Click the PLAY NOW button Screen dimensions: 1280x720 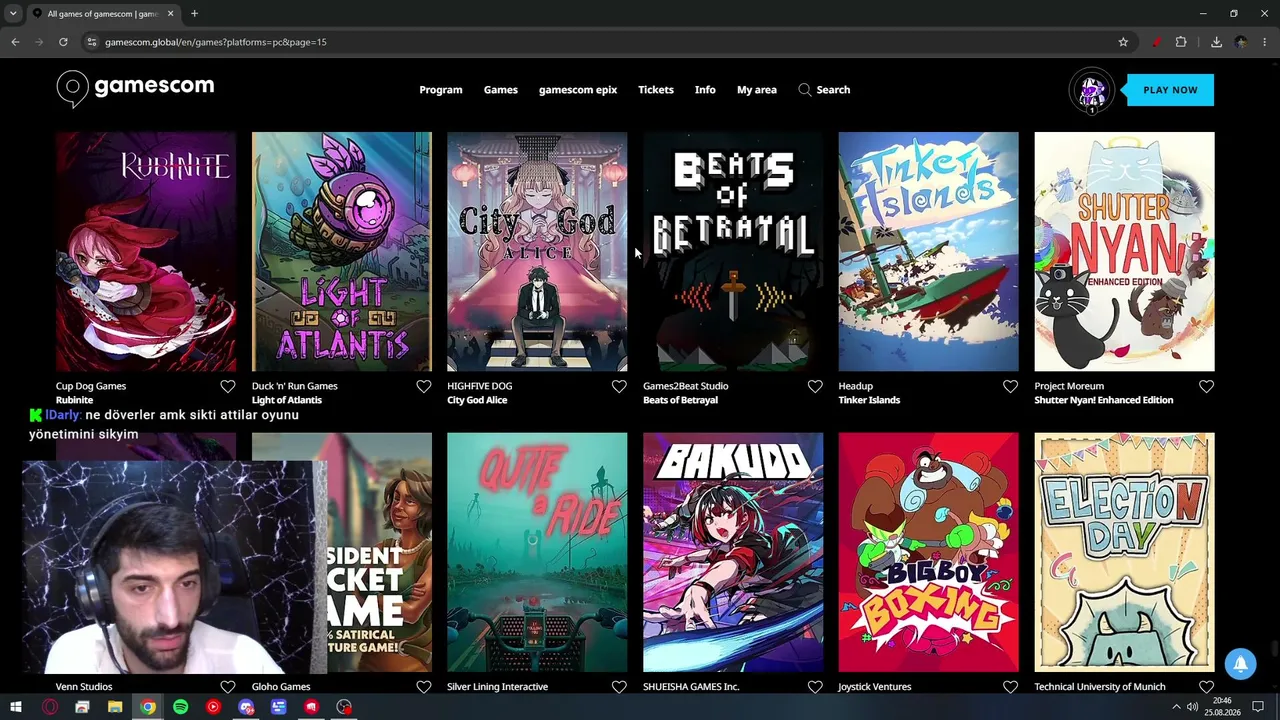click(1170, 90)
